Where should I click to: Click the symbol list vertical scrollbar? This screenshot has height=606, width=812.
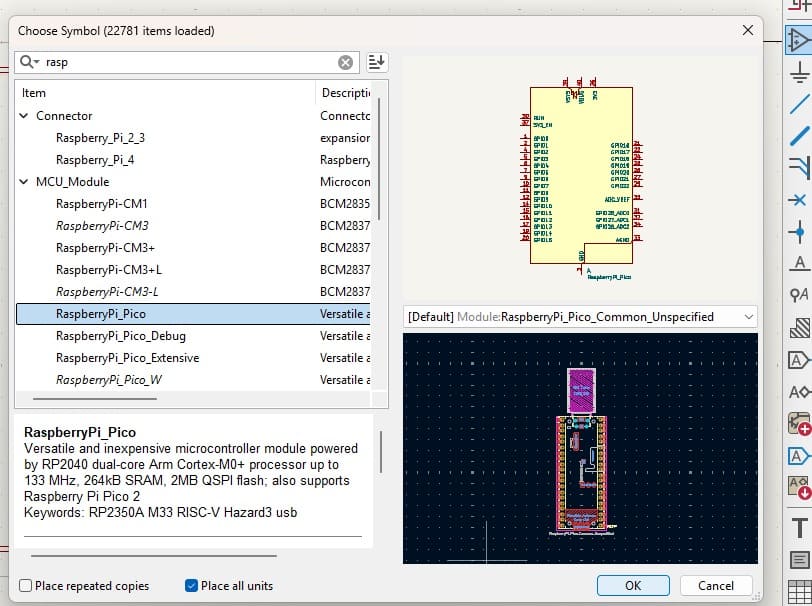point(379,158)
